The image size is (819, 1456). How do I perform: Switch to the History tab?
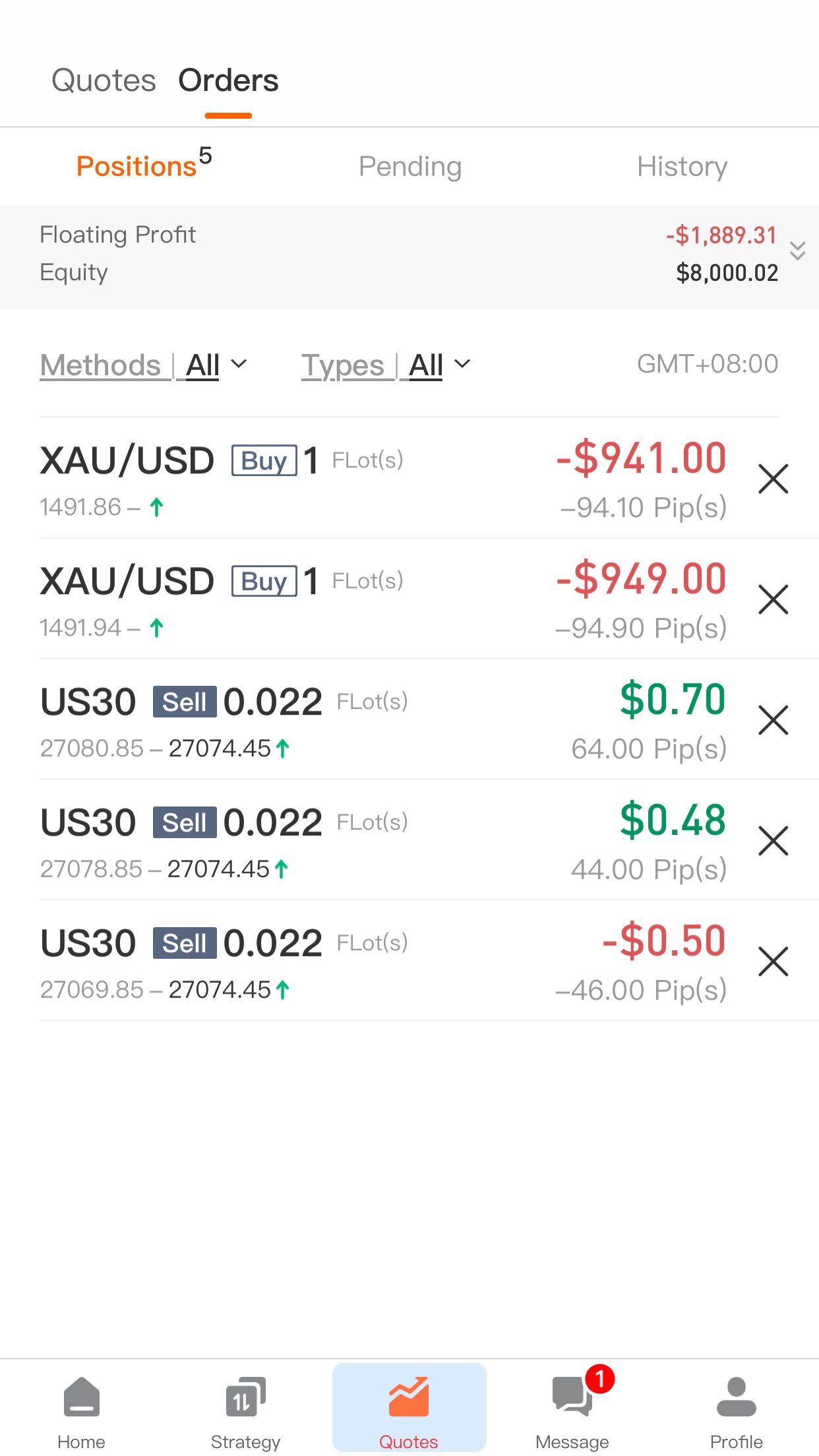(682, 166)
